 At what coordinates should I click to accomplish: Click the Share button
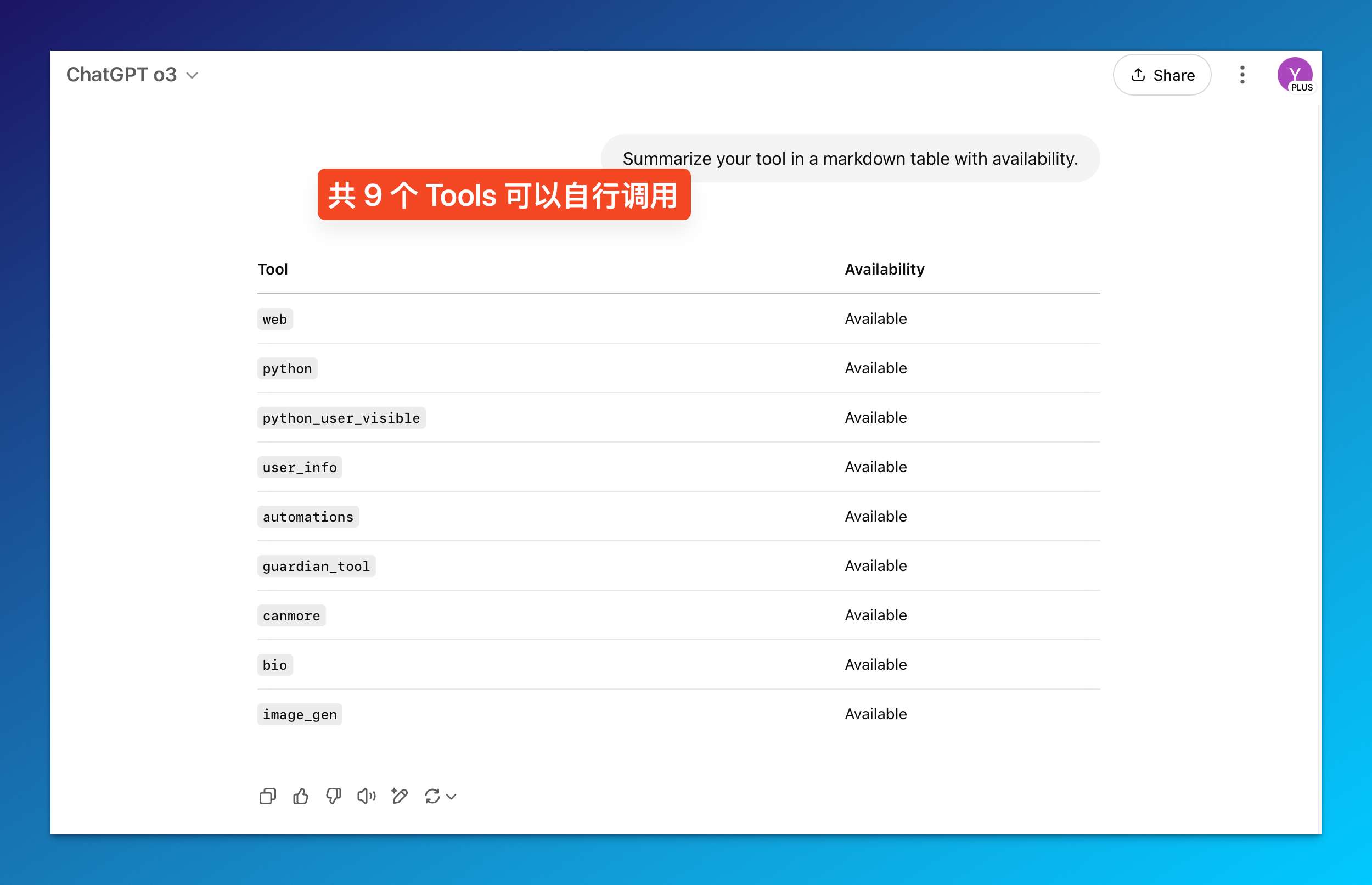coord(1162,75)
